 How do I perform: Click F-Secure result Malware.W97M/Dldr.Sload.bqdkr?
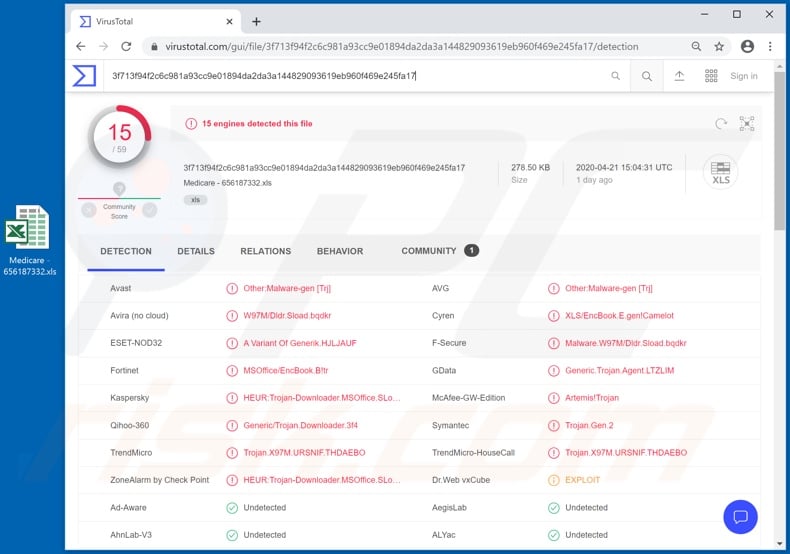pos(626,343)
